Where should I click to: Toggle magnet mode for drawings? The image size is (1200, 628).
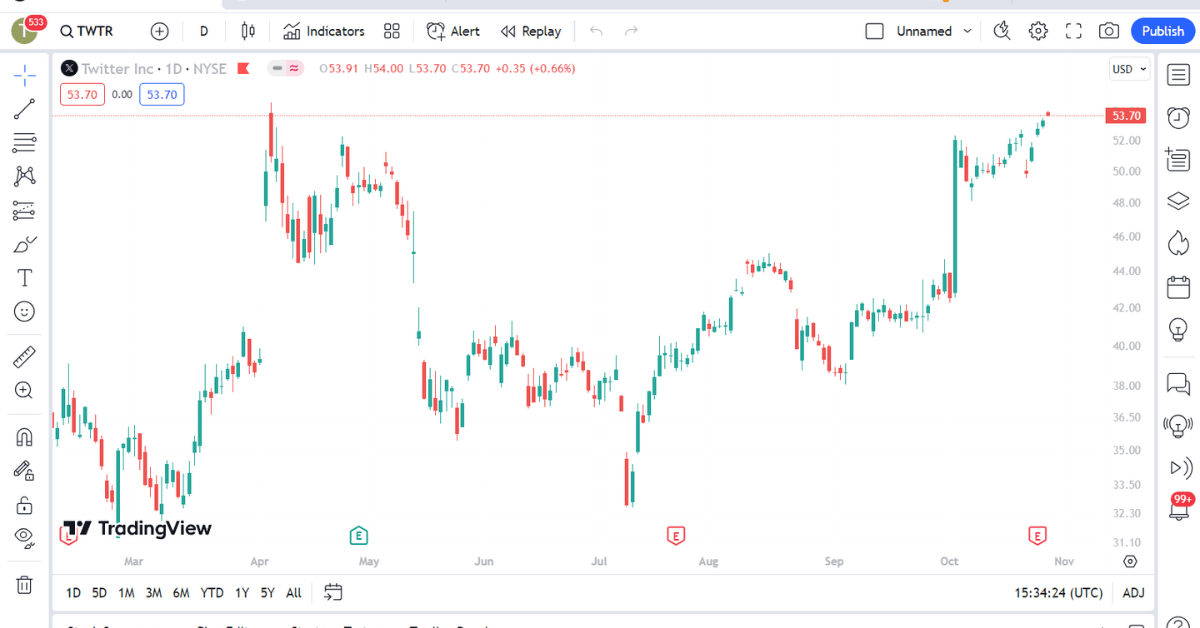[x=24, y=435]
